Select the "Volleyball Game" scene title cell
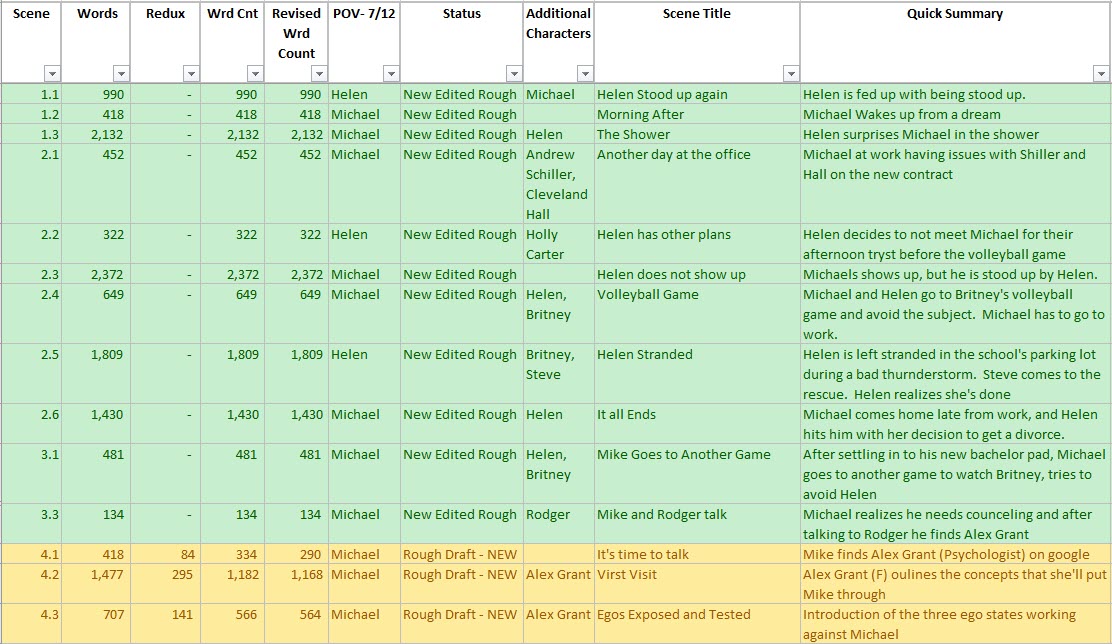 pos(660,294)
